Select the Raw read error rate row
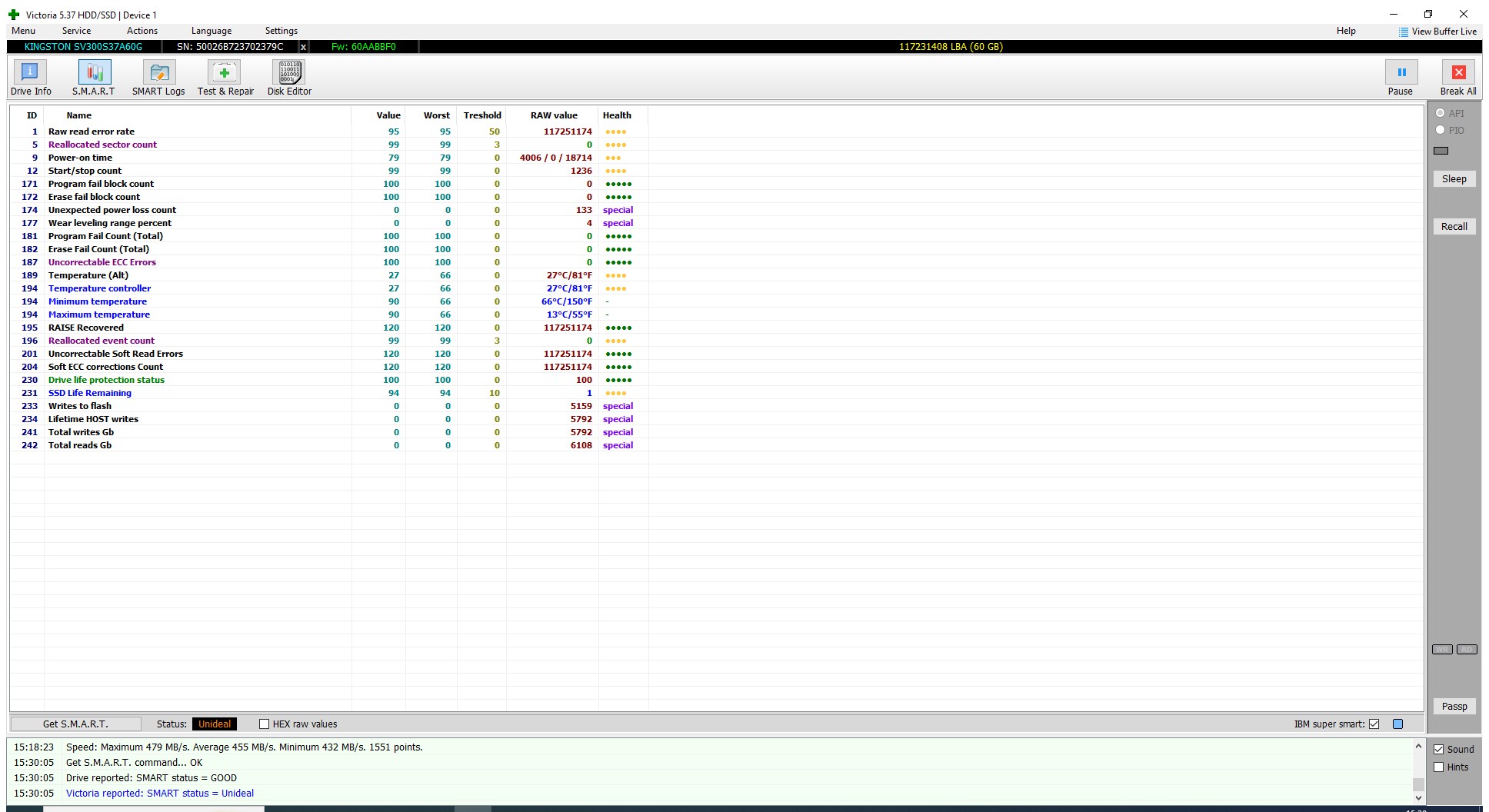Image resolution: width=1489 pixels, height=812 pixels. click(329, 131)
